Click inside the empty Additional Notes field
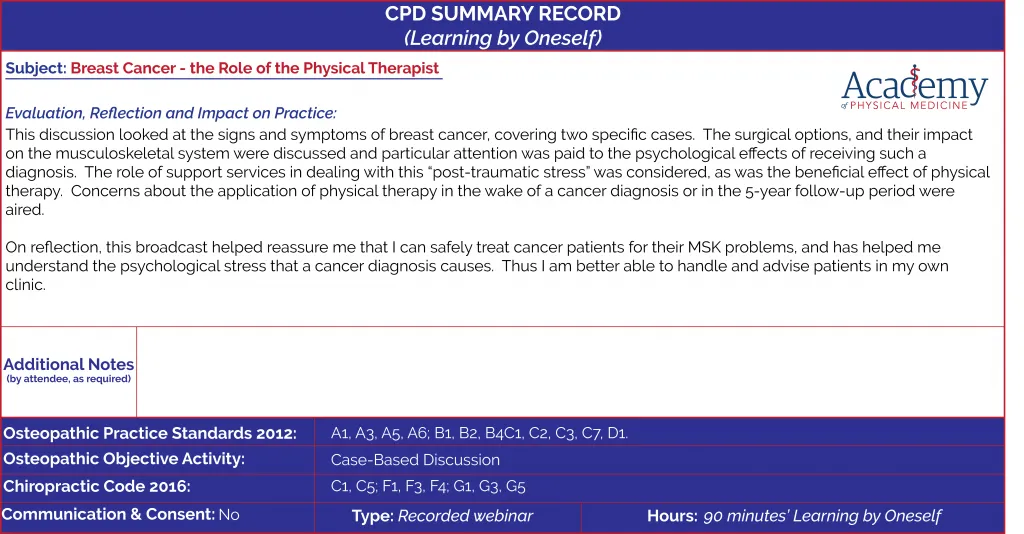Screen dimensions: 1024x534 pyautogui.click(x=570, y=371)
